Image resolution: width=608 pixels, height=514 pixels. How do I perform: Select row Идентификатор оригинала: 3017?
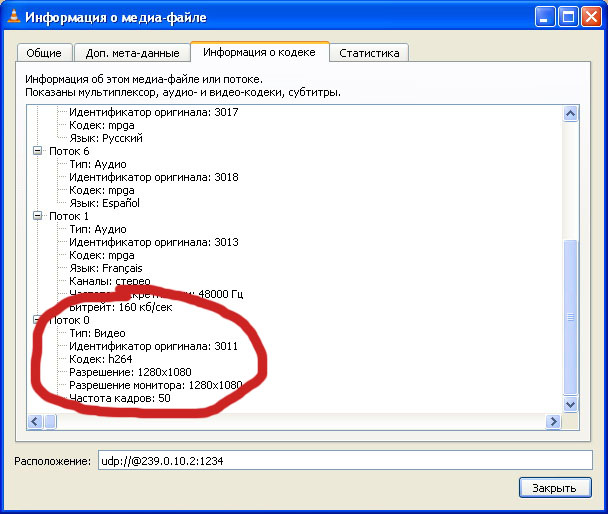[x=154, y=112]
